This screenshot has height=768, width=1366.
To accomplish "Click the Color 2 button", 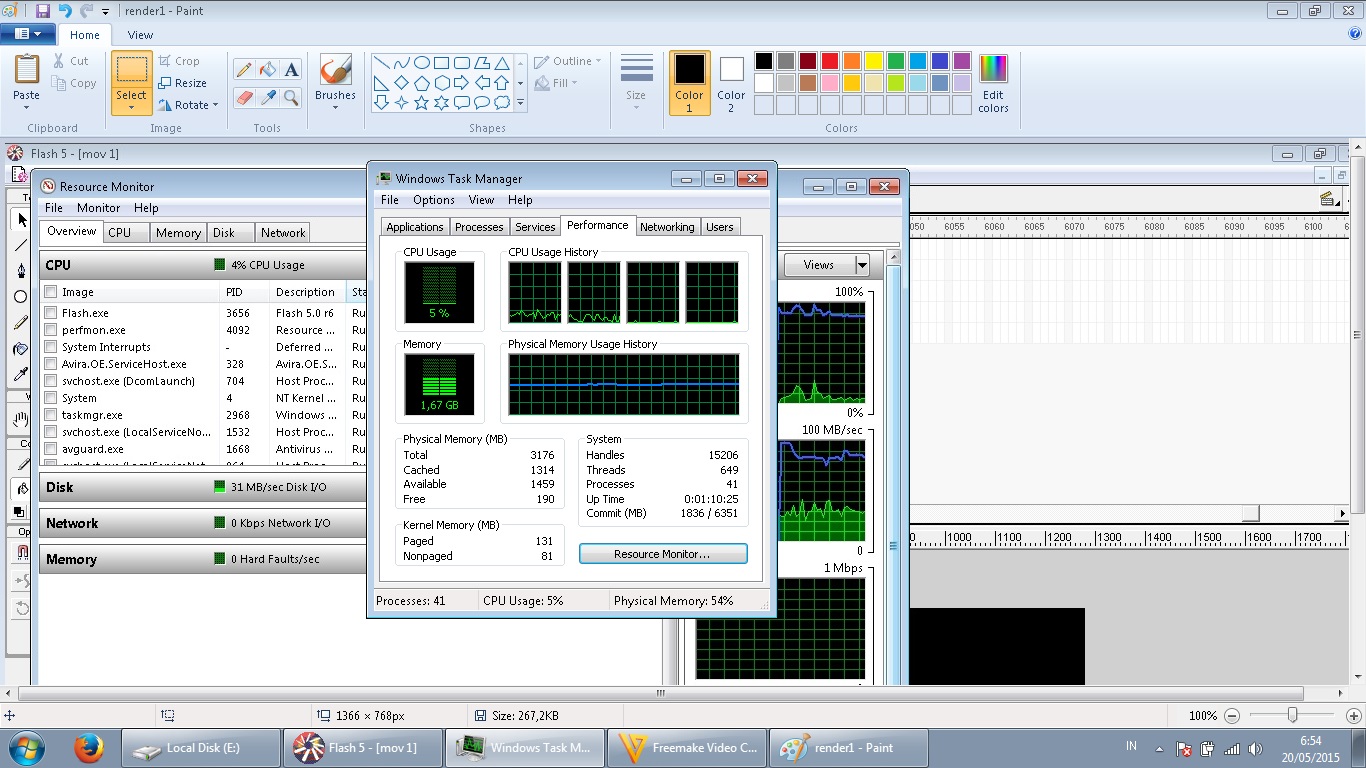I will coord(731,83).
